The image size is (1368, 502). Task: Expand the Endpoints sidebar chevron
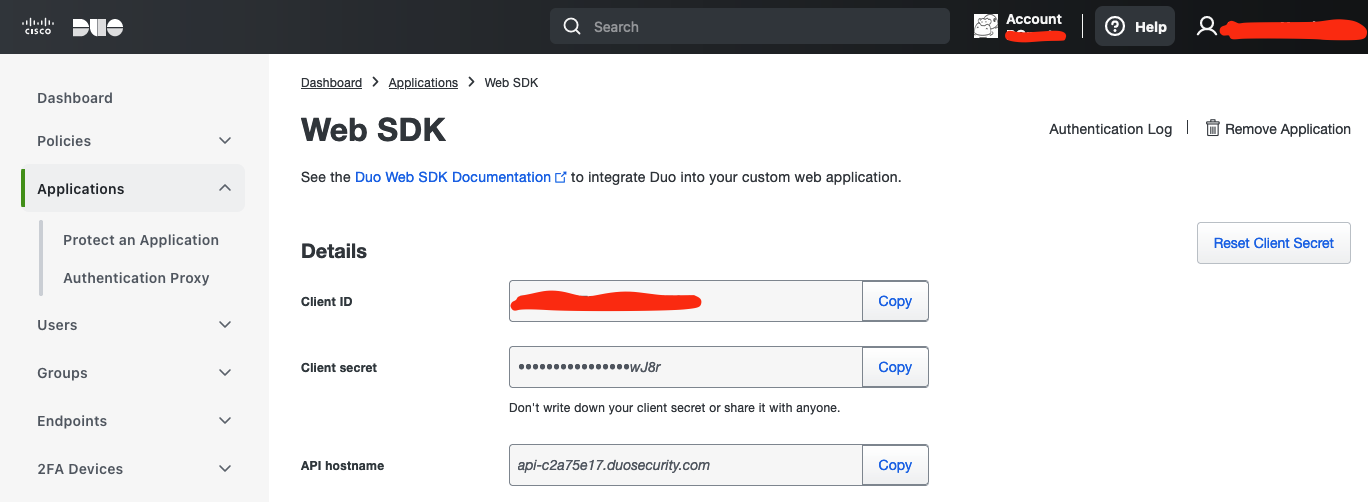coord(225,421)
